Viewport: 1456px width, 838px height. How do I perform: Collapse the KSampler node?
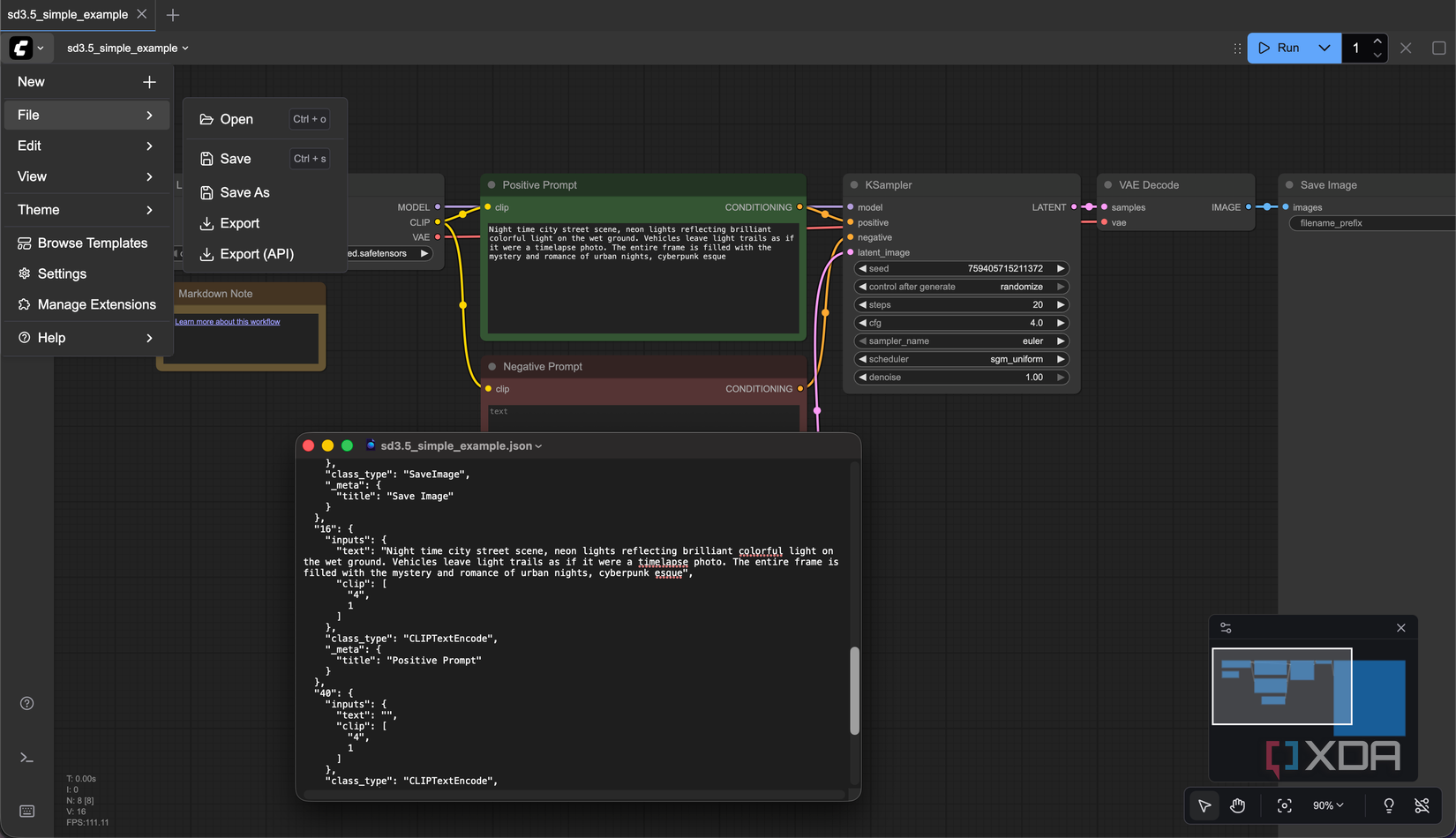click(x=854, y=185)
